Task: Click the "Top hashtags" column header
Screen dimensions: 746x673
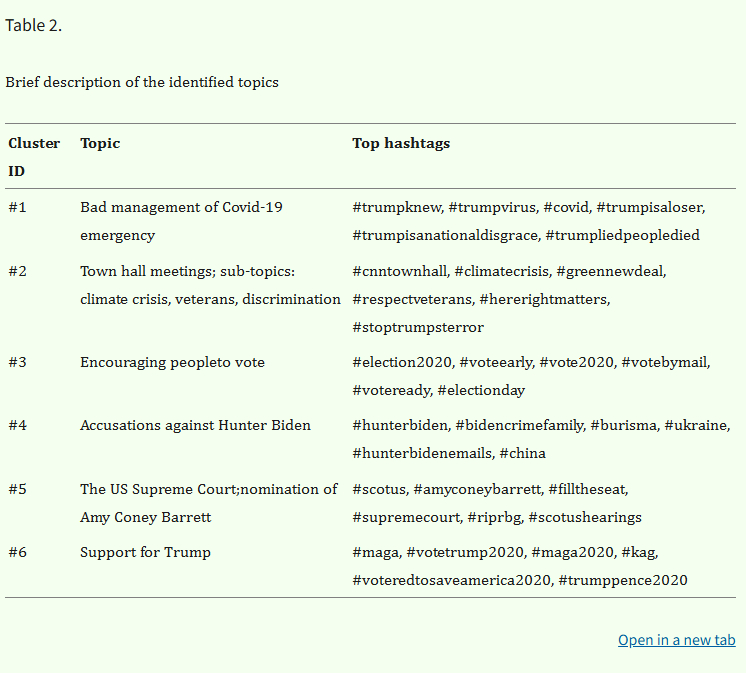Action: point(401,143)
